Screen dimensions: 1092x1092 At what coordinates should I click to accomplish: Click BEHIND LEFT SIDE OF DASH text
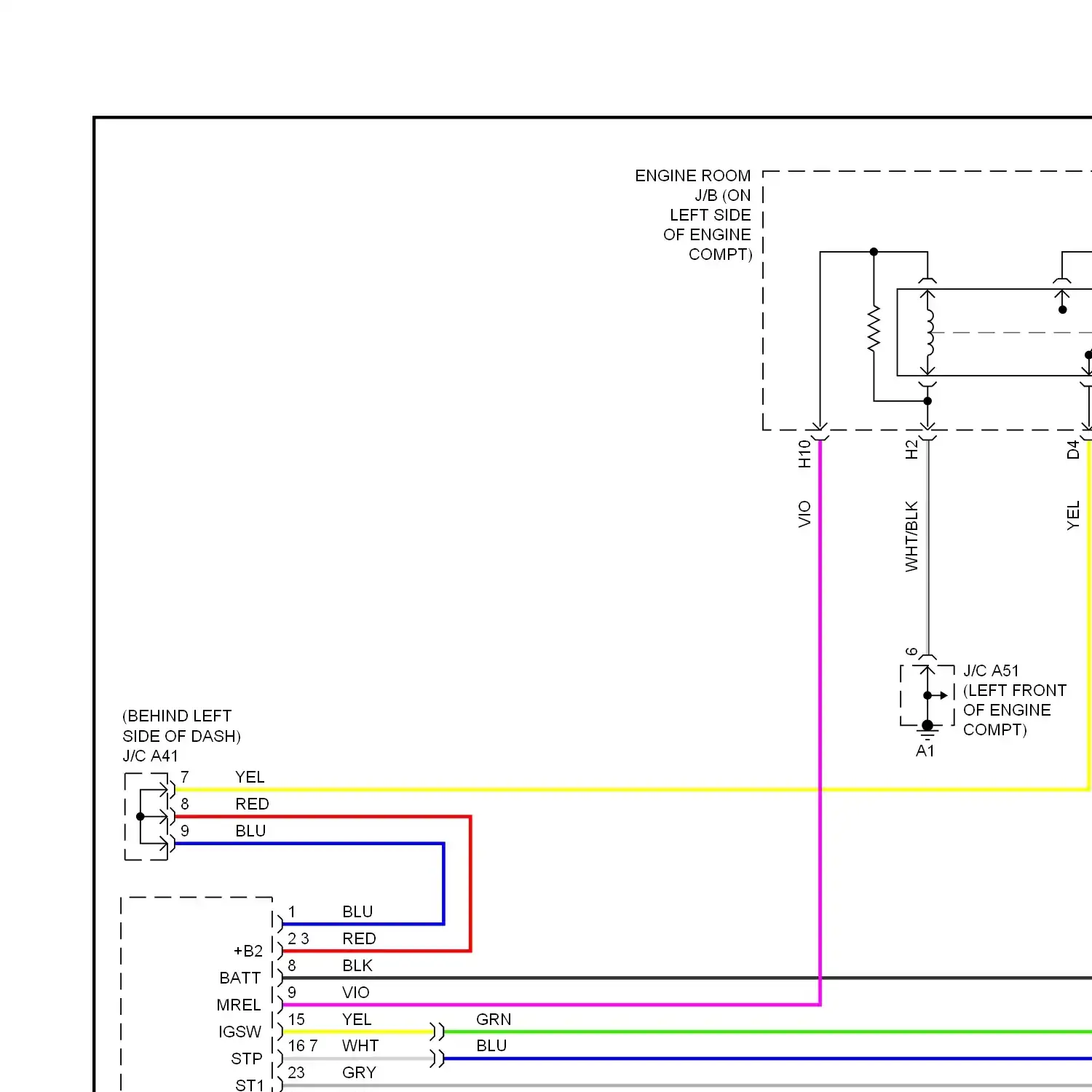point(181,726)
